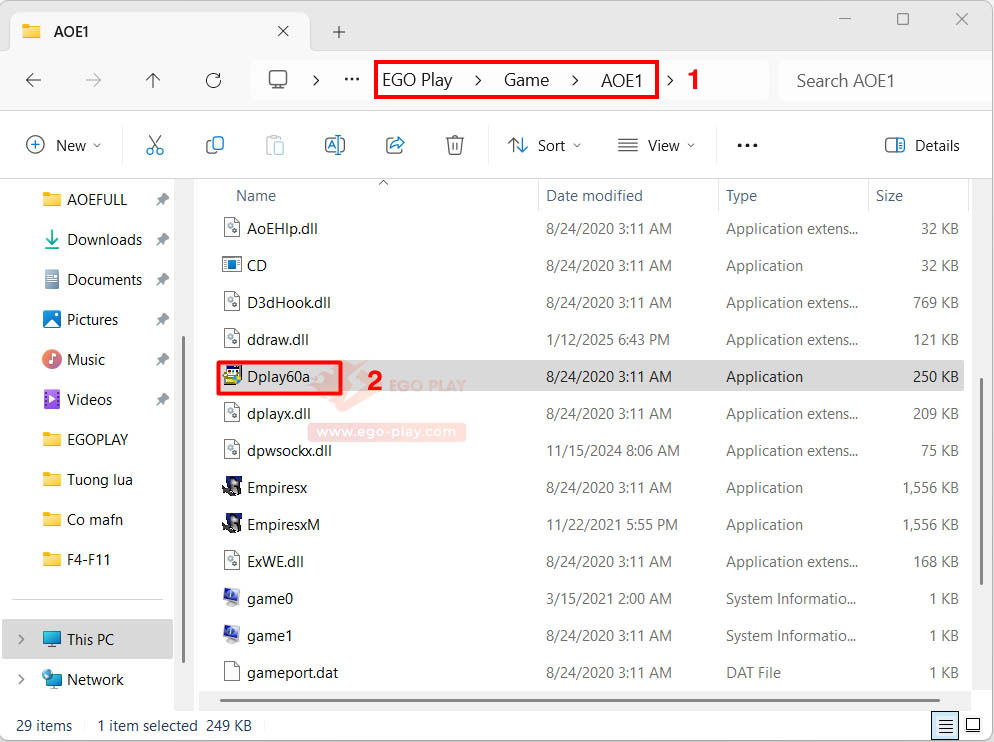
Task: Go up one folder level
Action: pyautogui.click(x=153, y=81)
